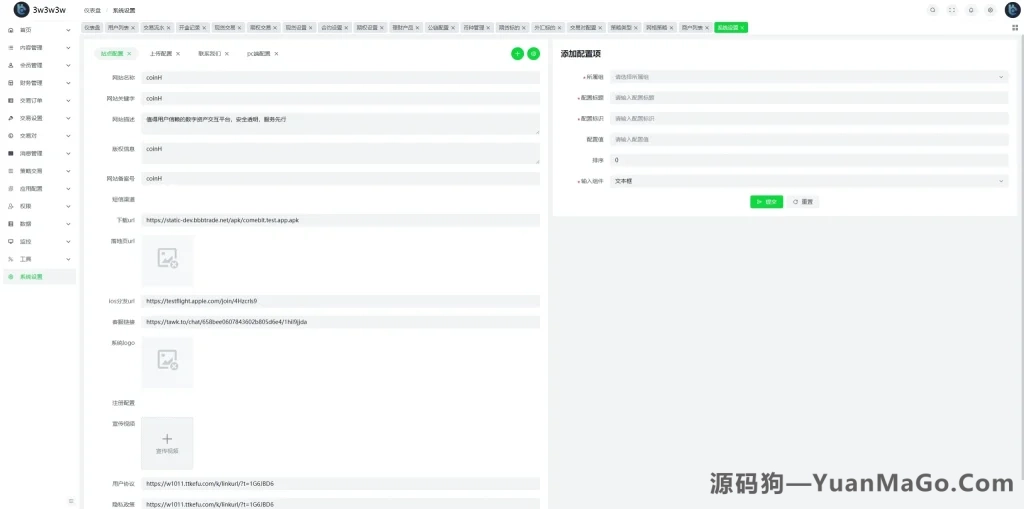This screenshot has width=1024, height=509.
Task: Click the 落地页url image placeholder
Action: 167,260
